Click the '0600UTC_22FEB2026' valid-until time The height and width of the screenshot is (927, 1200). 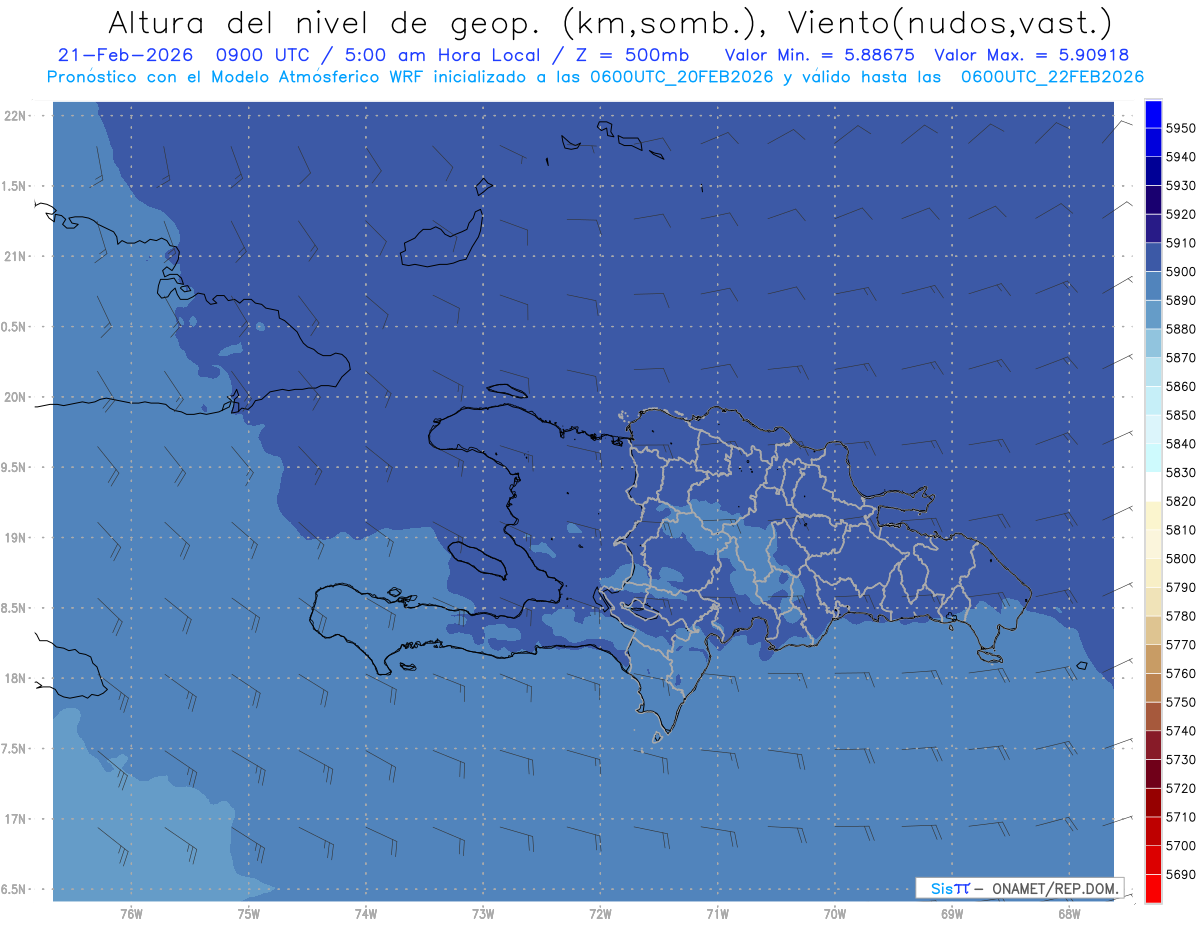click(x=1052, y=76)
